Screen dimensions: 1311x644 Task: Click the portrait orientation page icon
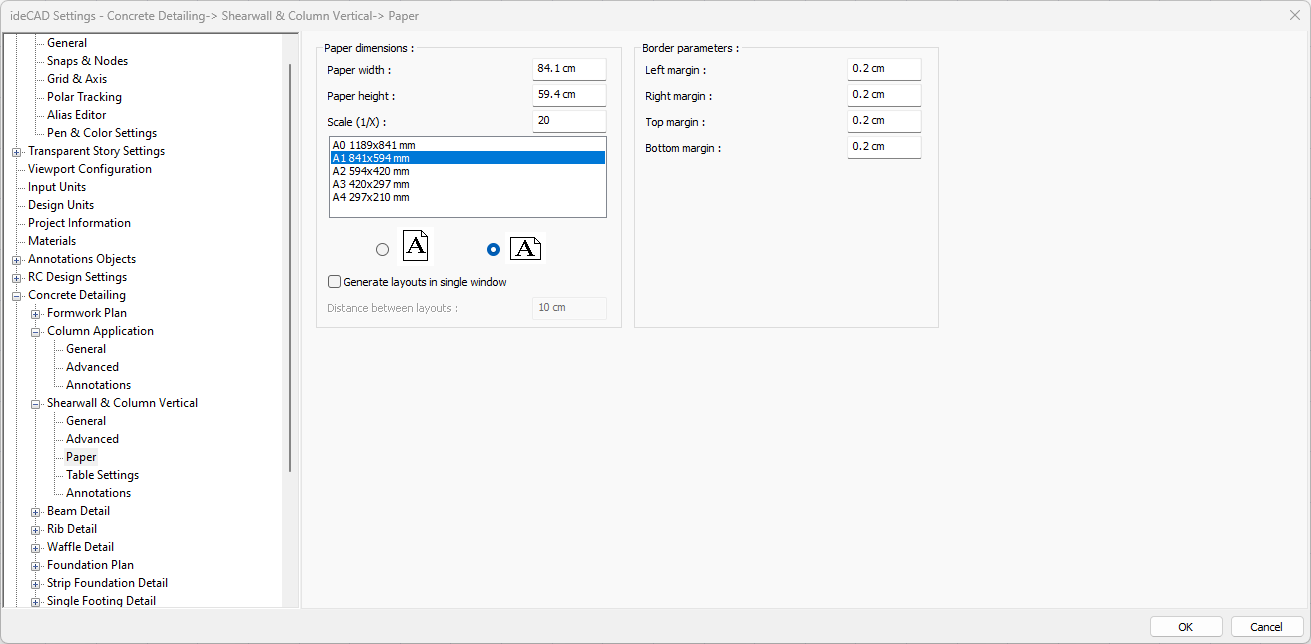[x=416, y=246]
